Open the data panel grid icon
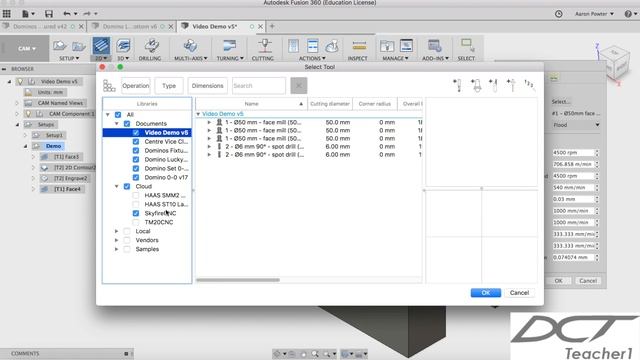Viewport: 640px width, 360px height. [x=7, y=13]
